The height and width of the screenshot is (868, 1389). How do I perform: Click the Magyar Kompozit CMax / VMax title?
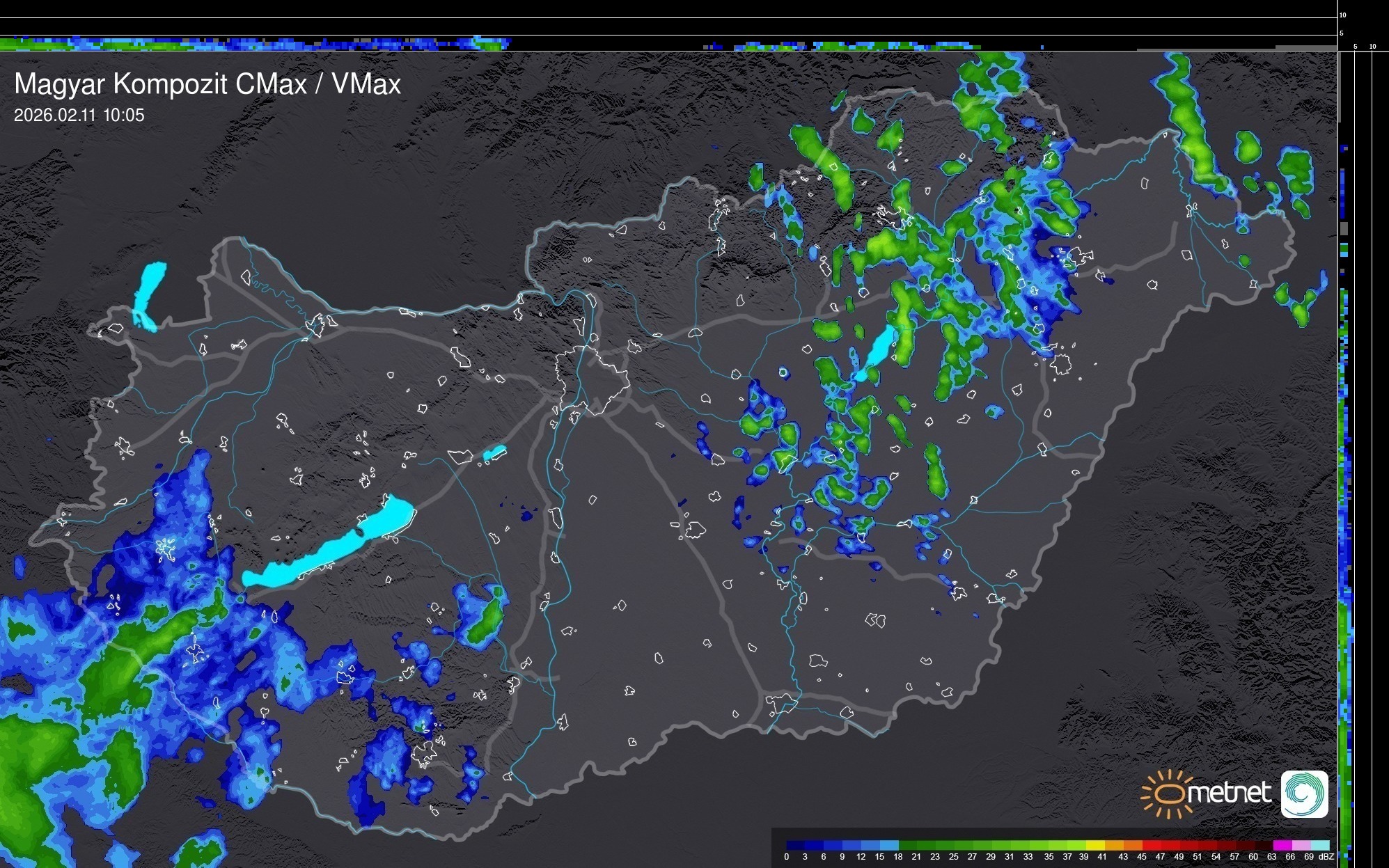coord(207,84)
